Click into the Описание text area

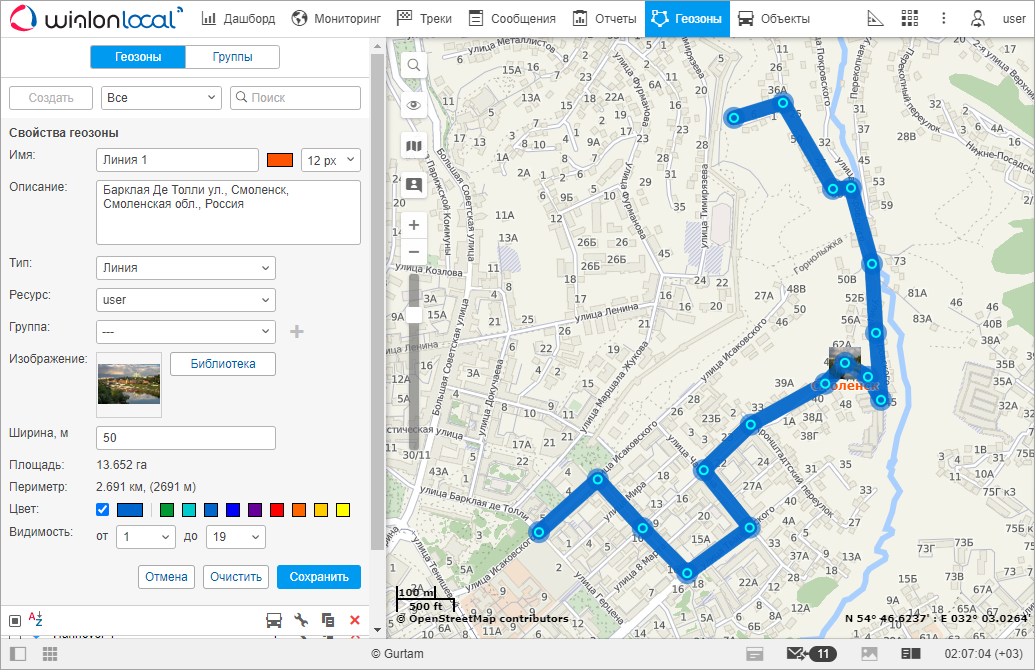click(228, 213)
